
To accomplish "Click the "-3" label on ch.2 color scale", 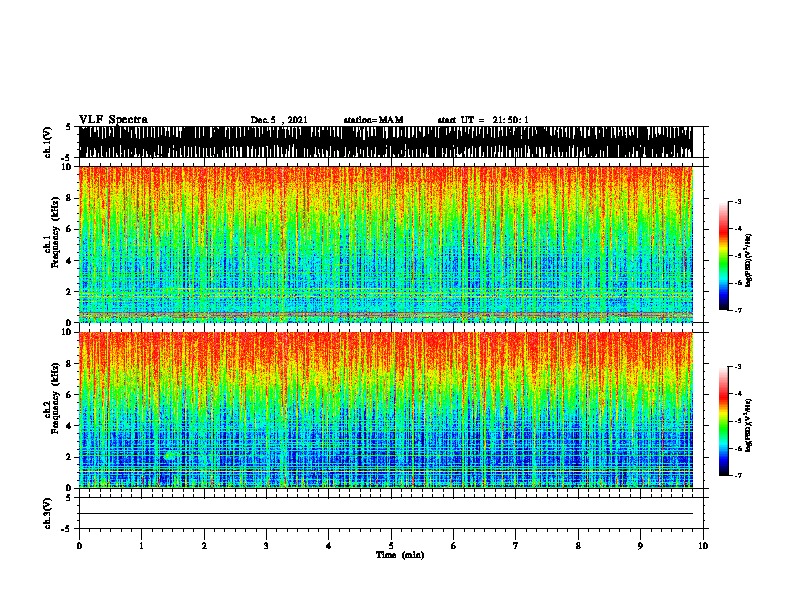I will pos(738,367).
